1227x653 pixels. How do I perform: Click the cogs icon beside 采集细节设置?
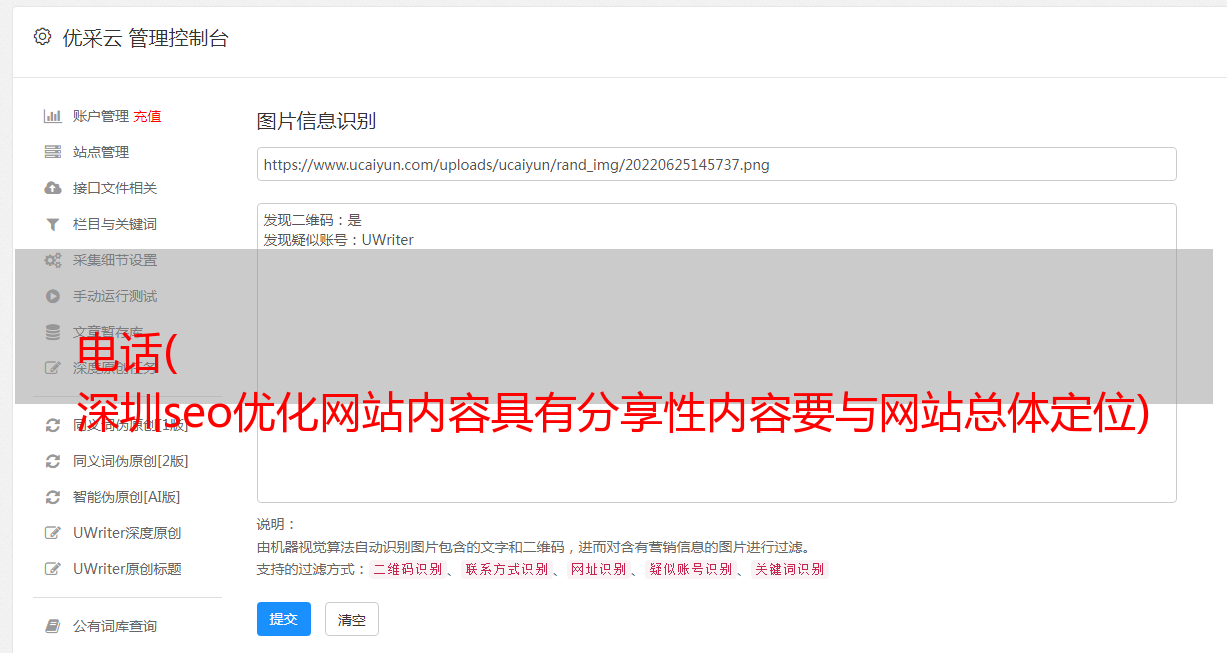(x=53, y=260)
